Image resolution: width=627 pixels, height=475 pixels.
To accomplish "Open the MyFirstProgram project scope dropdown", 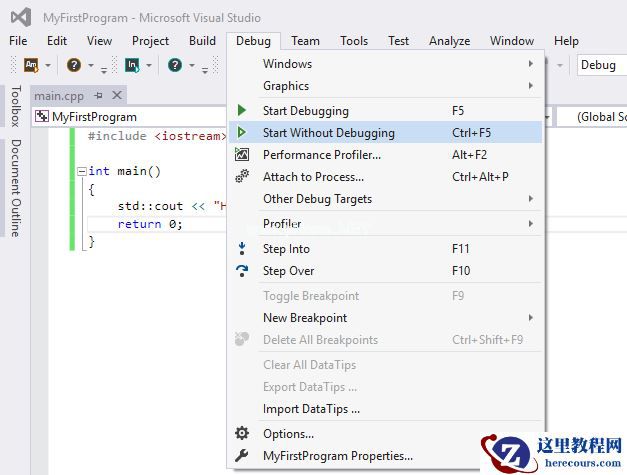I will coord(547,117).
